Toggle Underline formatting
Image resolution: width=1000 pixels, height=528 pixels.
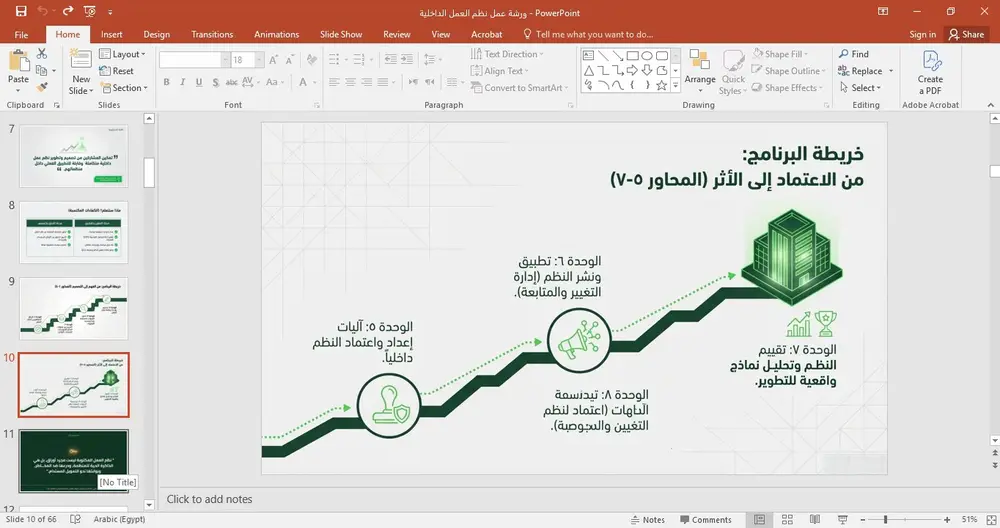pyautogui.click(x=199, y=82)
